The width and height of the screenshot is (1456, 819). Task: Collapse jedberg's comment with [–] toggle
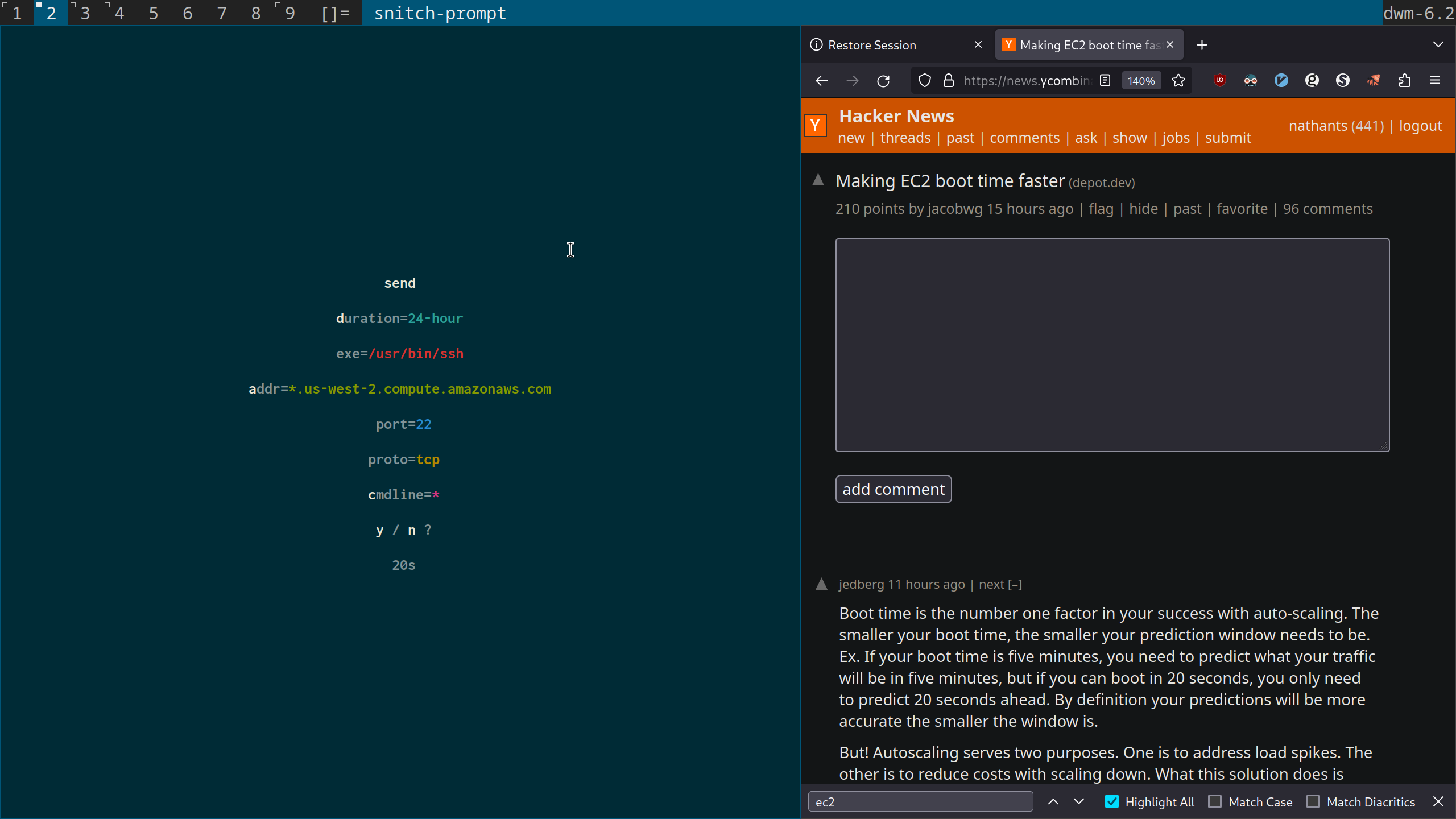(1015, 584)
